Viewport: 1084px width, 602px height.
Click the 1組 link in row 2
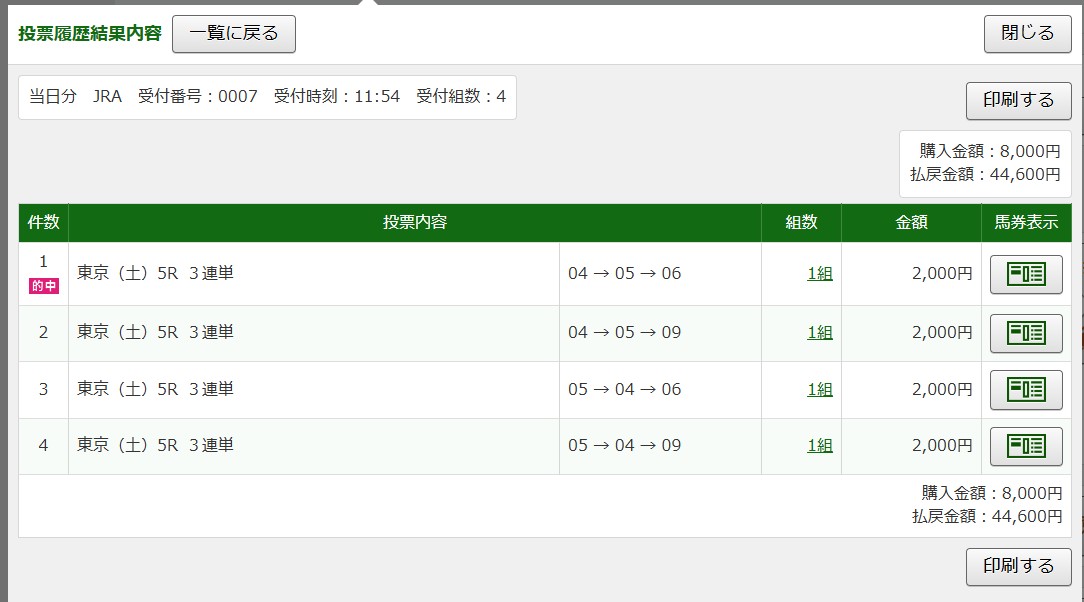(x=819, y=333)
